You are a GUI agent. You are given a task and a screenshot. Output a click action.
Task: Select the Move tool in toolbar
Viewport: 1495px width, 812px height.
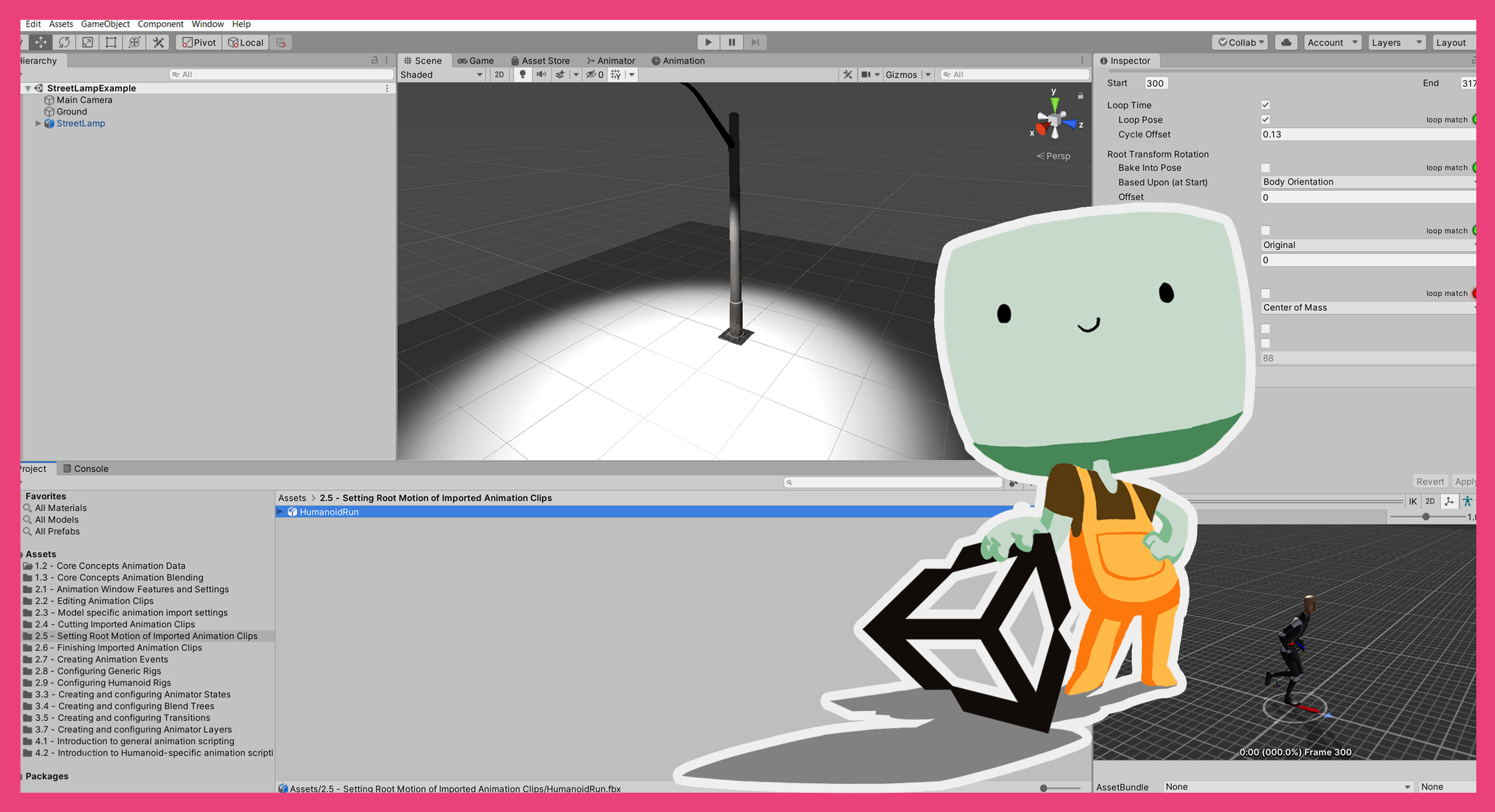(x=41, y=42)
